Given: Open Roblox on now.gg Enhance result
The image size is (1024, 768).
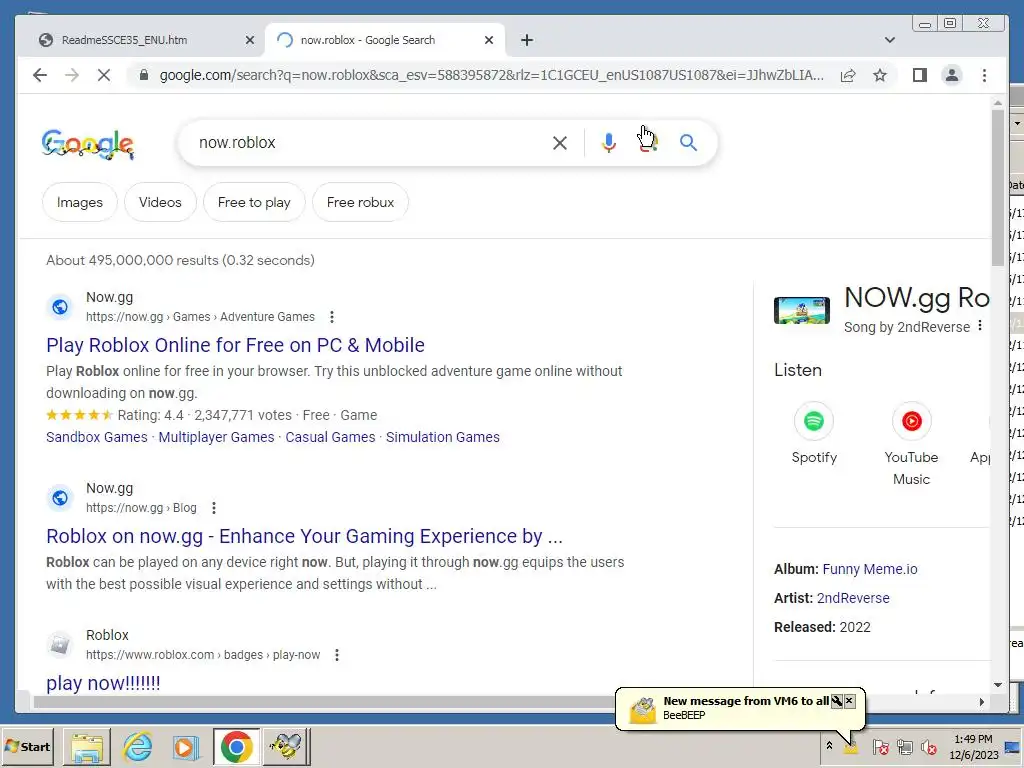Looking at the screenshot, I should [x=304, y=536].
